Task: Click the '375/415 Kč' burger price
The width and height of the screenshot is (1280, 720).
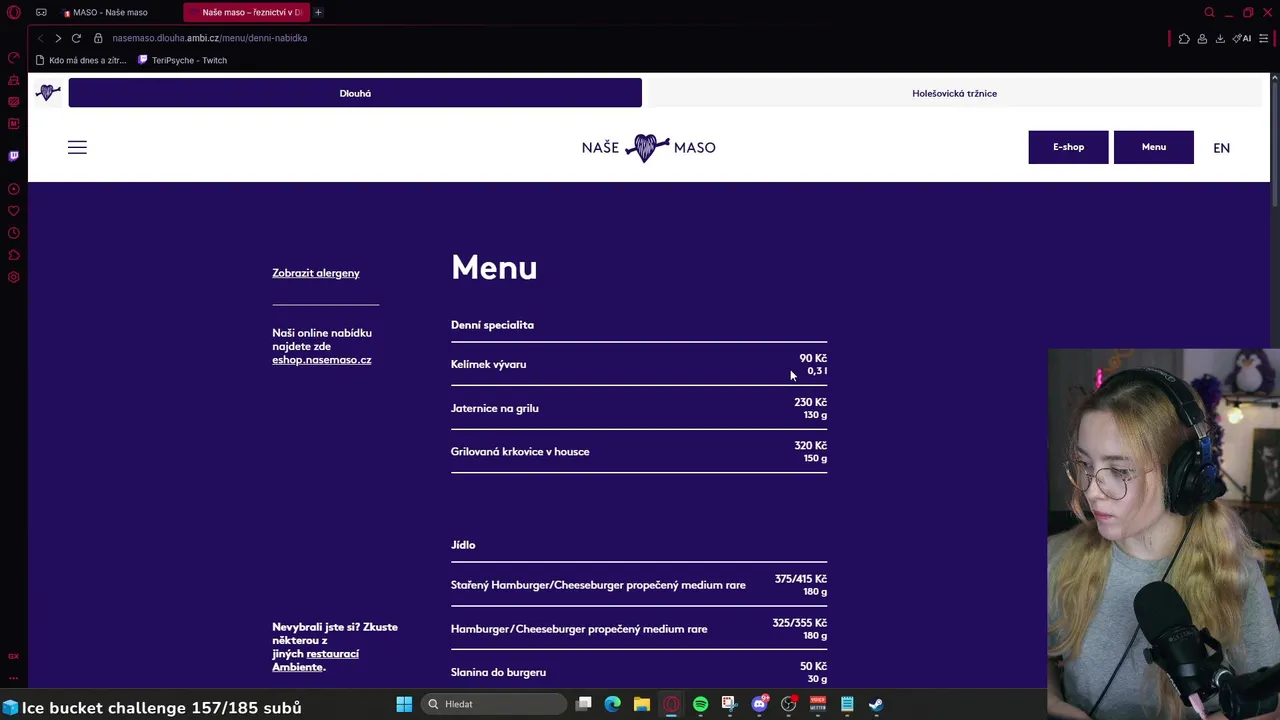Action: 800,579
